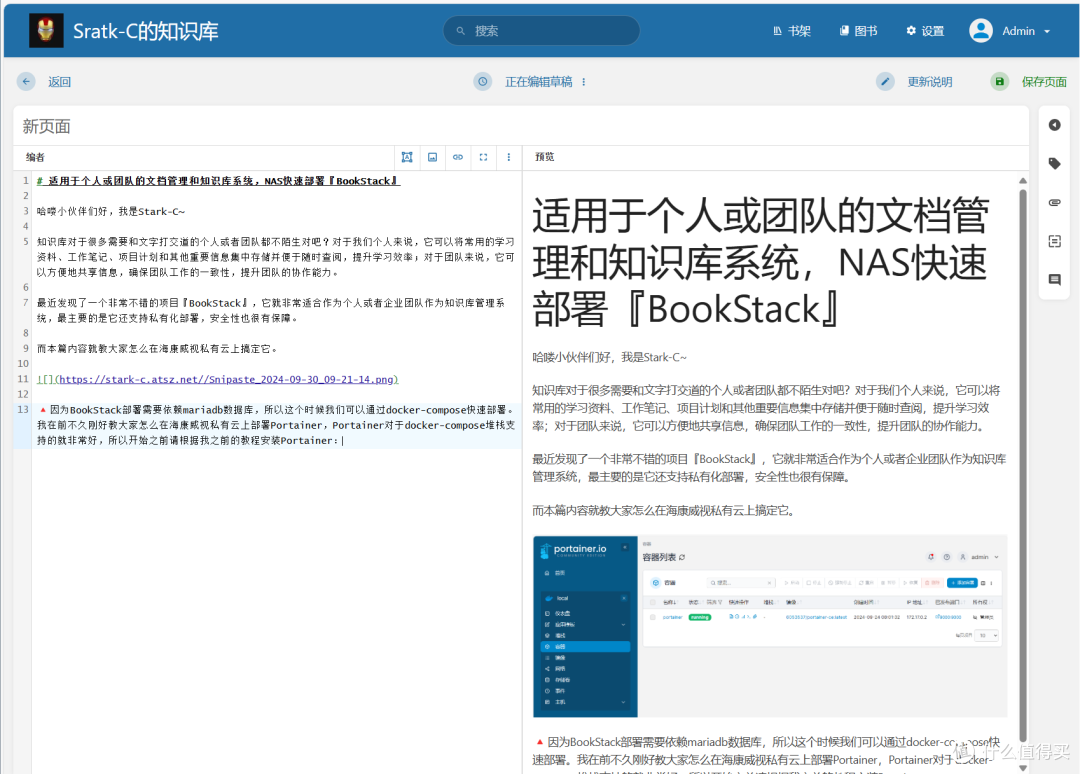Click the preview scrollbar down arrow
This screenshot has width=1080, height=774.
[x=1023, y=768]
